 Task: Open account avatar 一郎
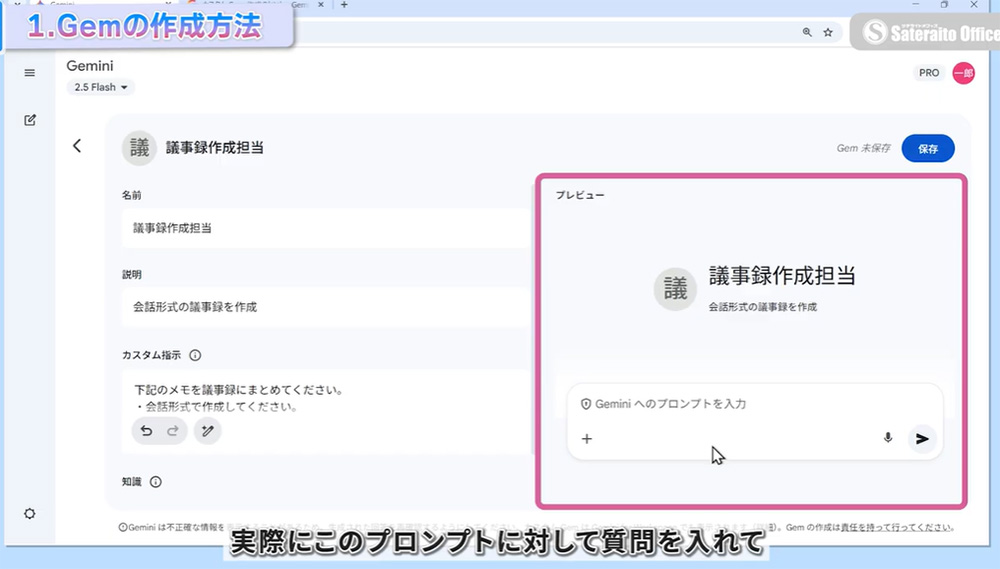(964, 73)
